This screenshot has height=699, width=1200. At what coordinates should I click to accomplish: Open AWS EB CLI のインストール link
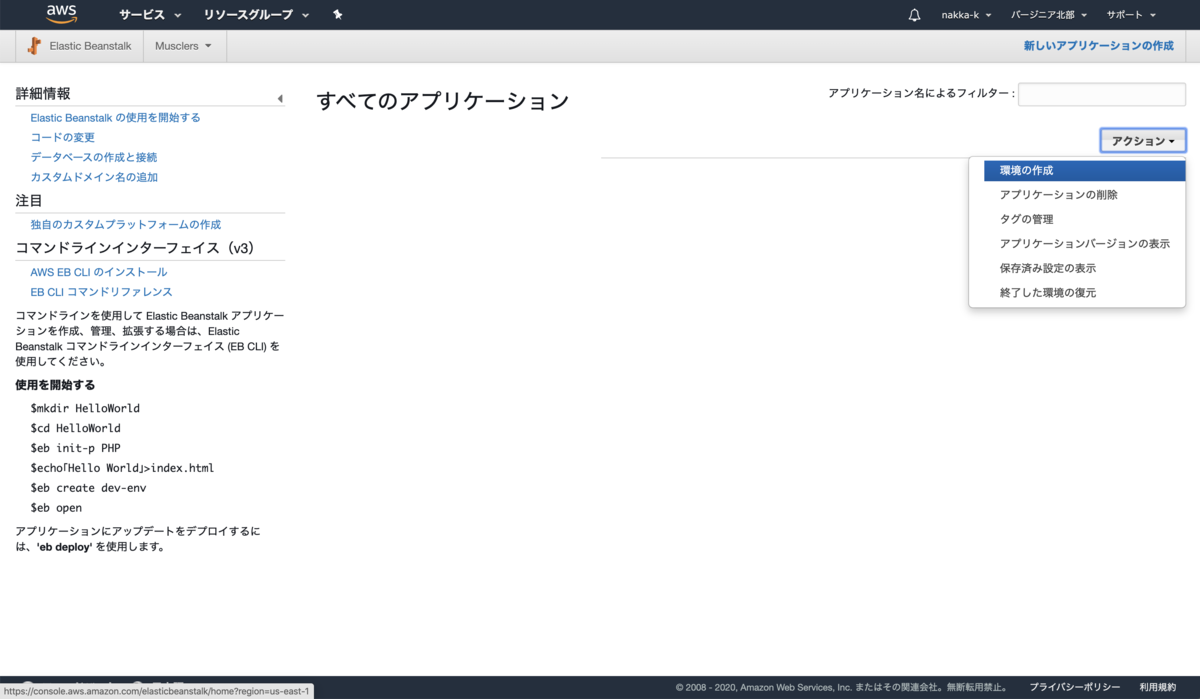coord(98,272)
